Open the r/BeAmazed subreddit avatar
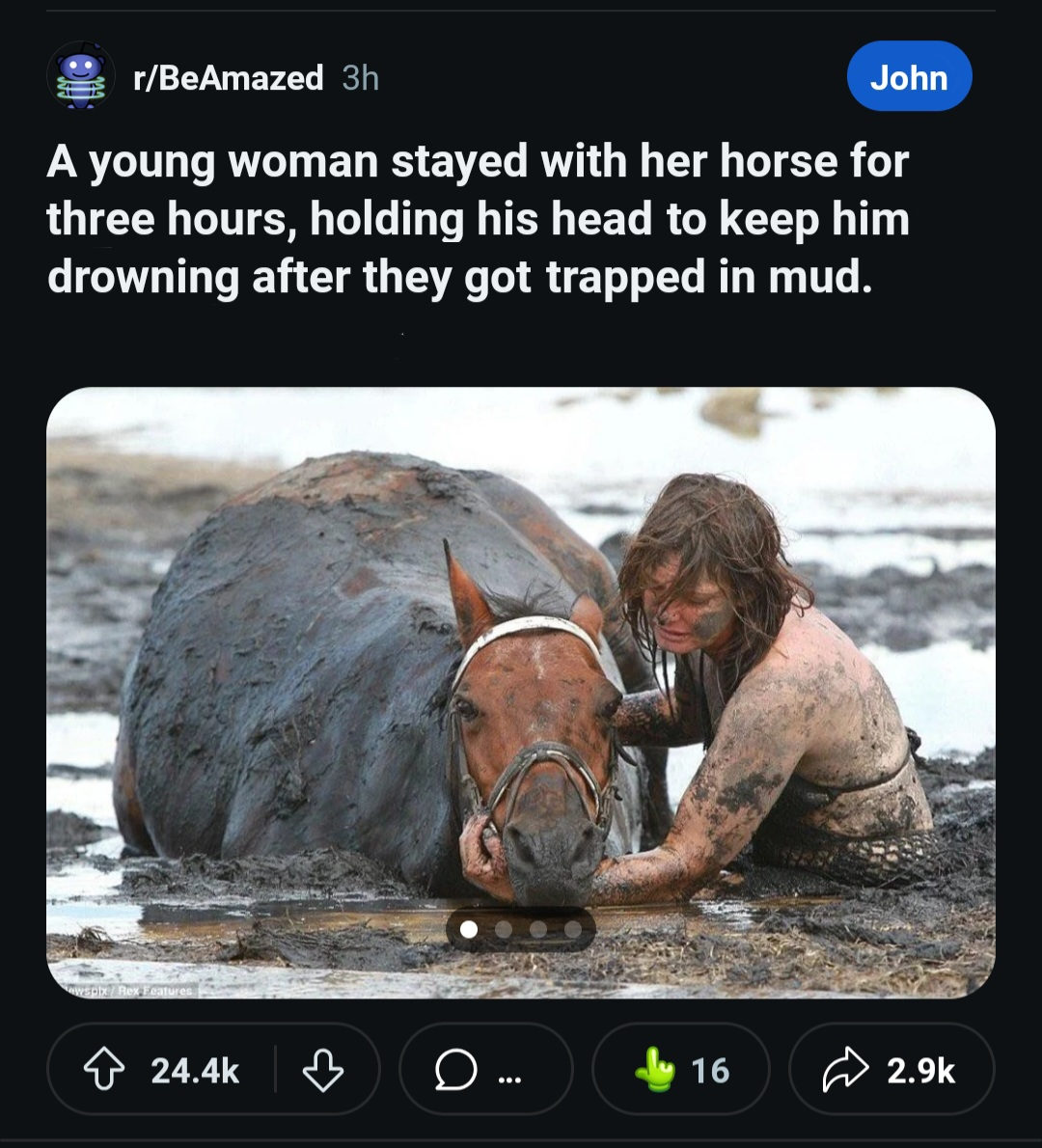The image size is (1042, 1148). tap(80, 76)
